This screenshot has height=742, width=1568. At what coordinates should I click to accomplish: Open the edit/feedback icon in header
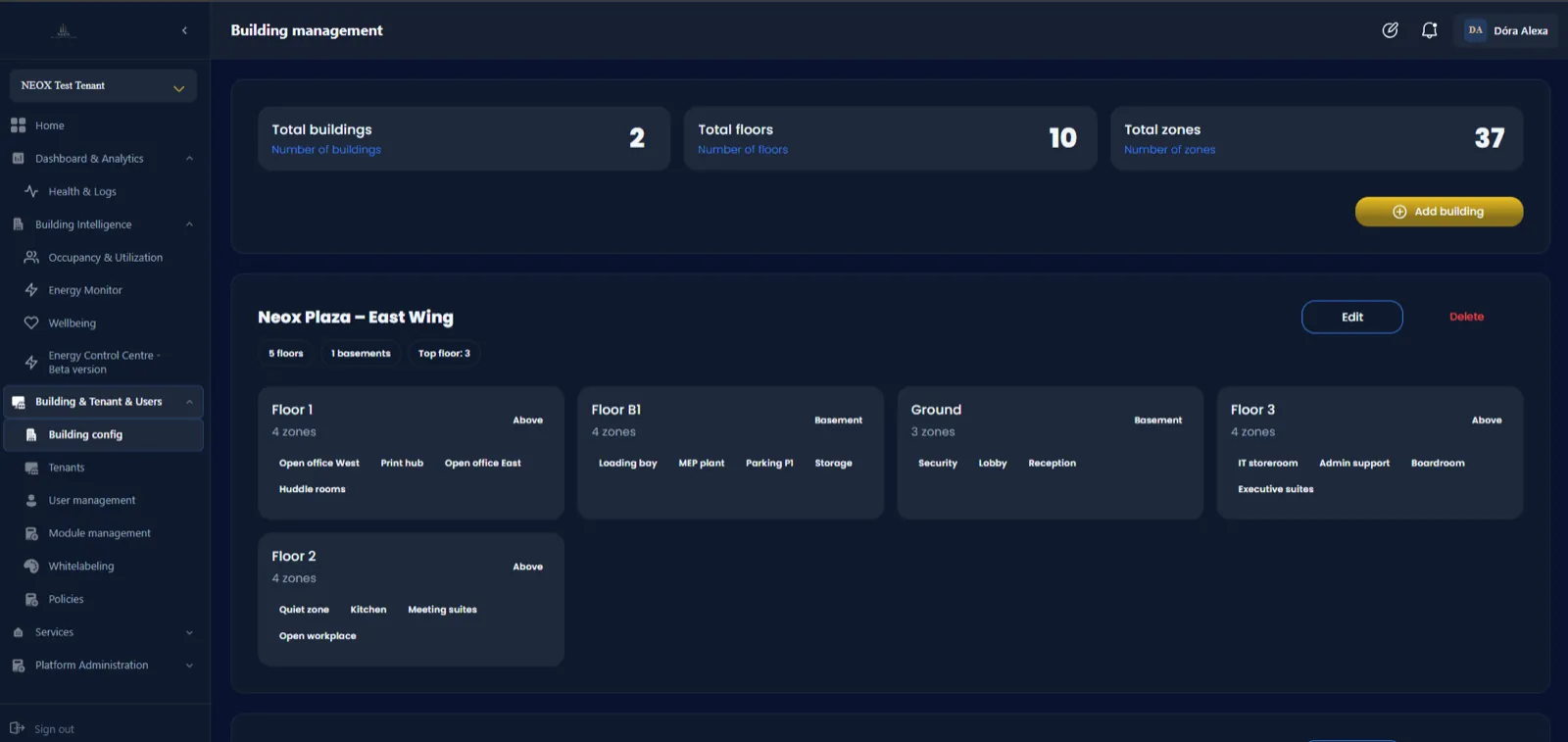click(1390, 30)
